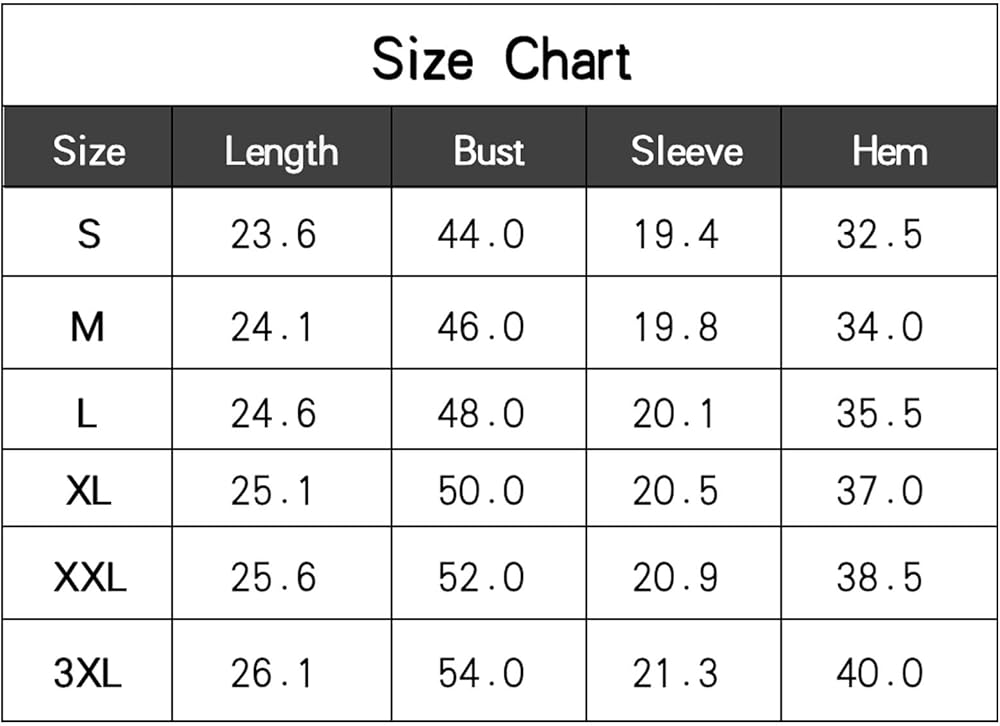The width and height of the screenshot is (1000, 726).
Task: Click the Sleeve column header
Action: tap(686, 151)
